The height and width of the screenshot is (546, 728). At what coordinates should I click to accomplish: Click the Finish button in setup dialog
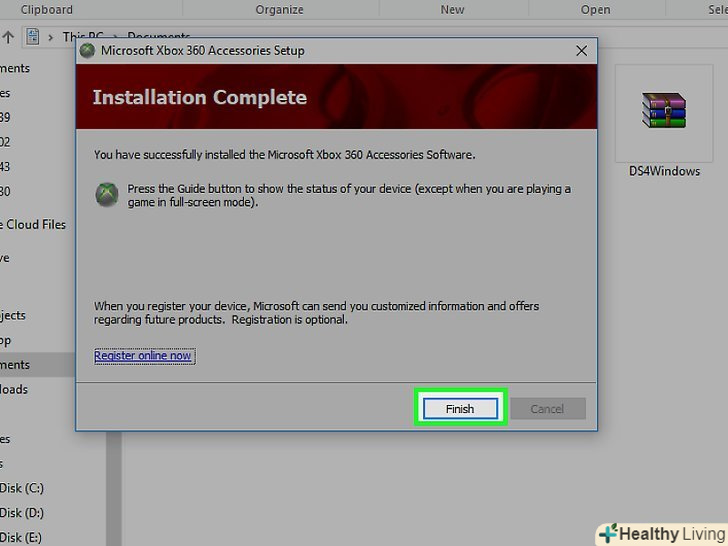(460, 409)
